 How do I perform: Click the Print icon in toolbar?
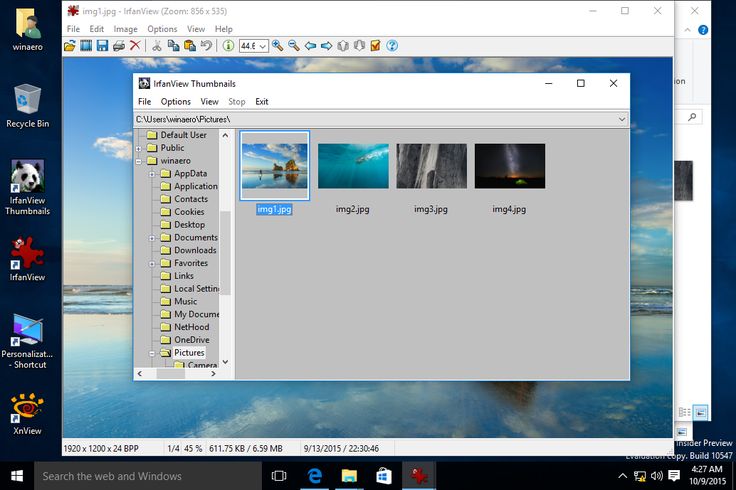pos(119,46)
